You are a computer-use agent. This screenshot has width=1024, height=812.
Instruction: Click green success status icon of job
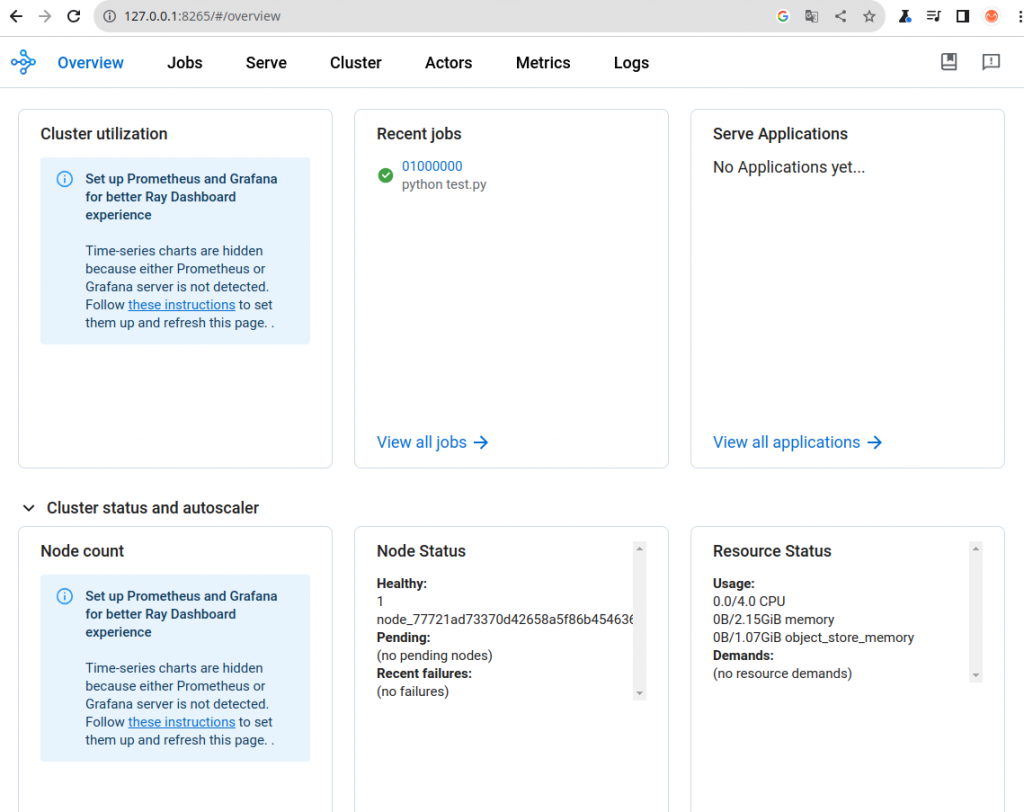tap(385, 175)
